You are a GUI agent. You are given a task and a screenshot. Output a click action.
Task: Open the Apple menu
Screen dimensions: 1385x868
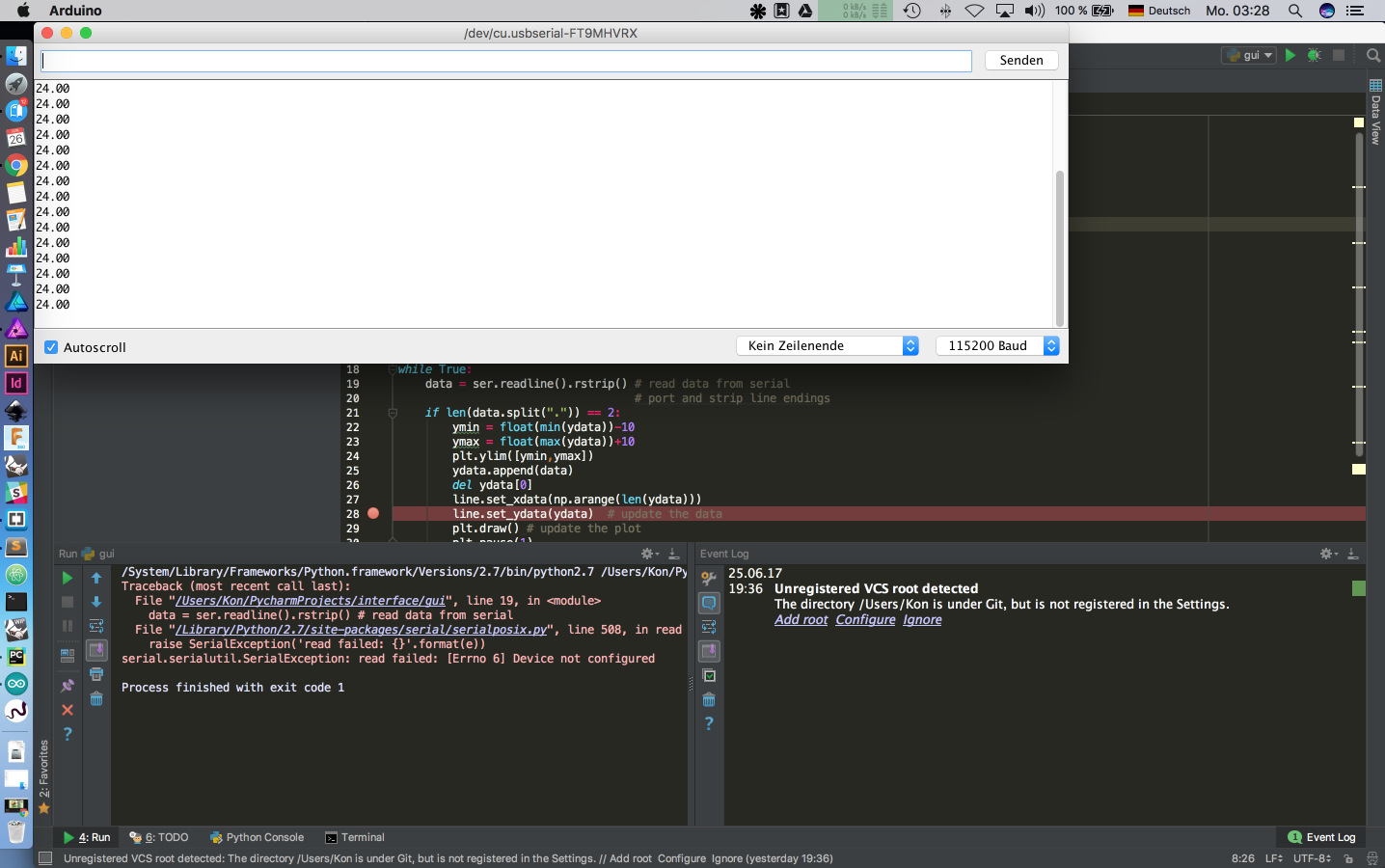coord(23,11)
